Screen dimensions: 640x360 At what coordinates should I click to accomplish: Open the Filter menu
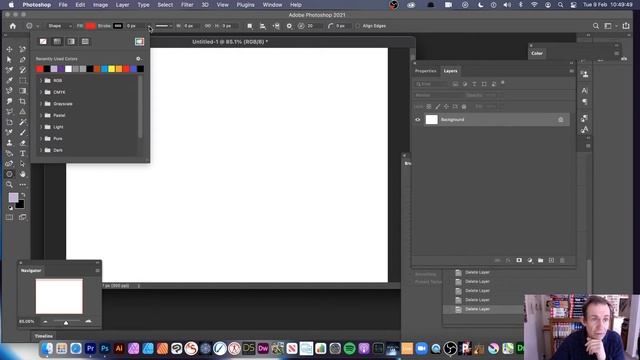(x=187, y=5)
